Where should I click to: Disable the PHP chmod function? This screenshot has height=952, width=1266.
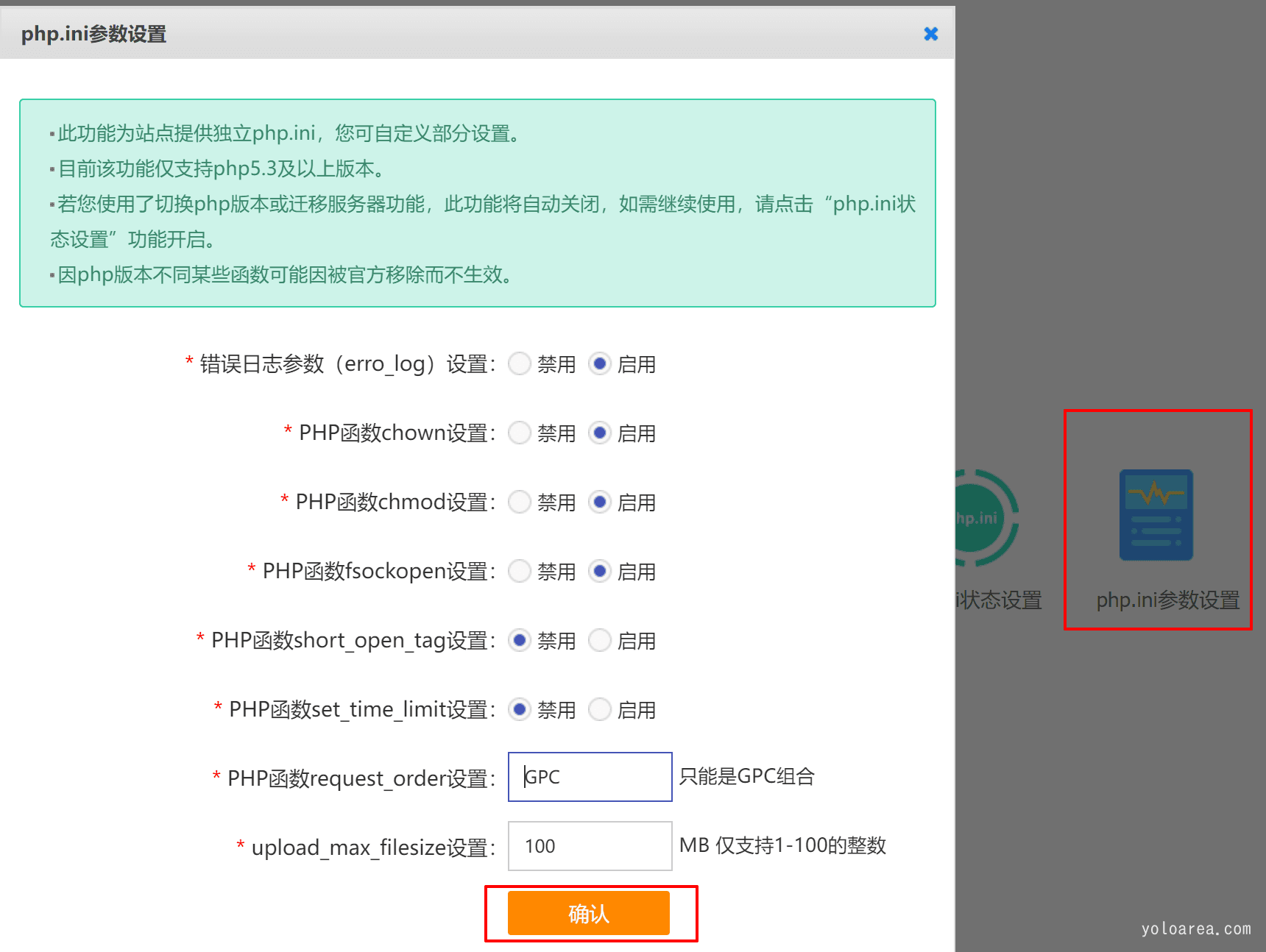point(520,502)
